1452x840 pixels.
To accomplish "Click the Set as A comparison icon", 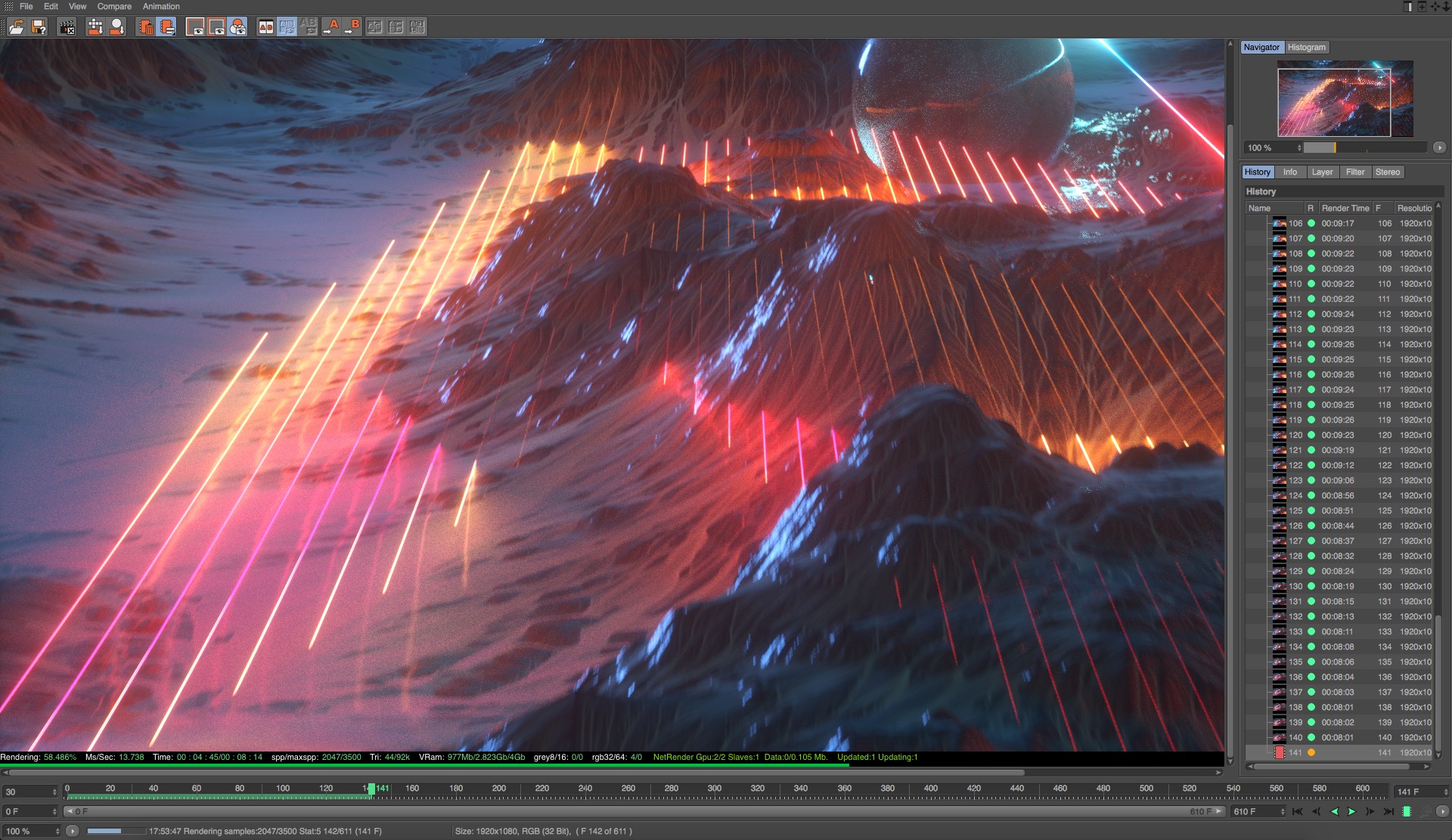I will [331, 27].
